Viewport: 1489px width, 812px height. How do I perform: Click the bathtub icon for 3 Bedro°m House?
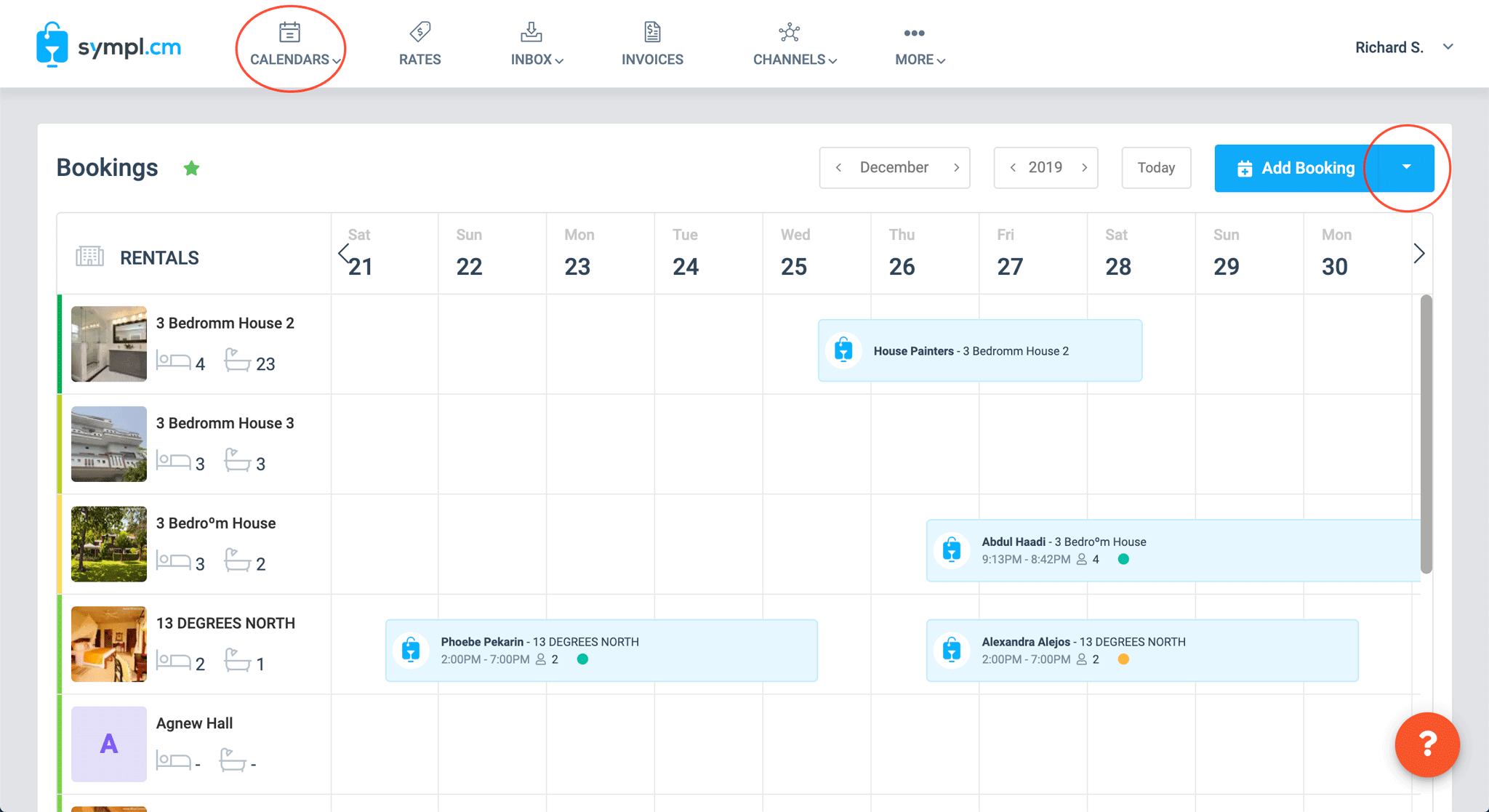pos(237,560)
